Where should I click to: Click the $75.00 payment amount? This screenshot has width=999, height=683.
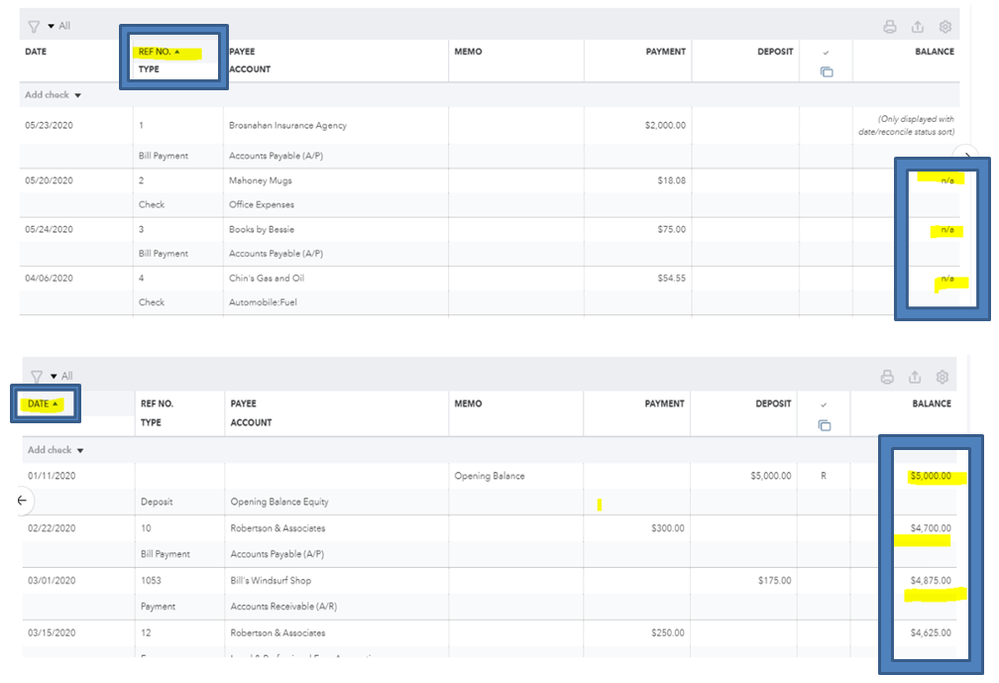tap(672, 229)
